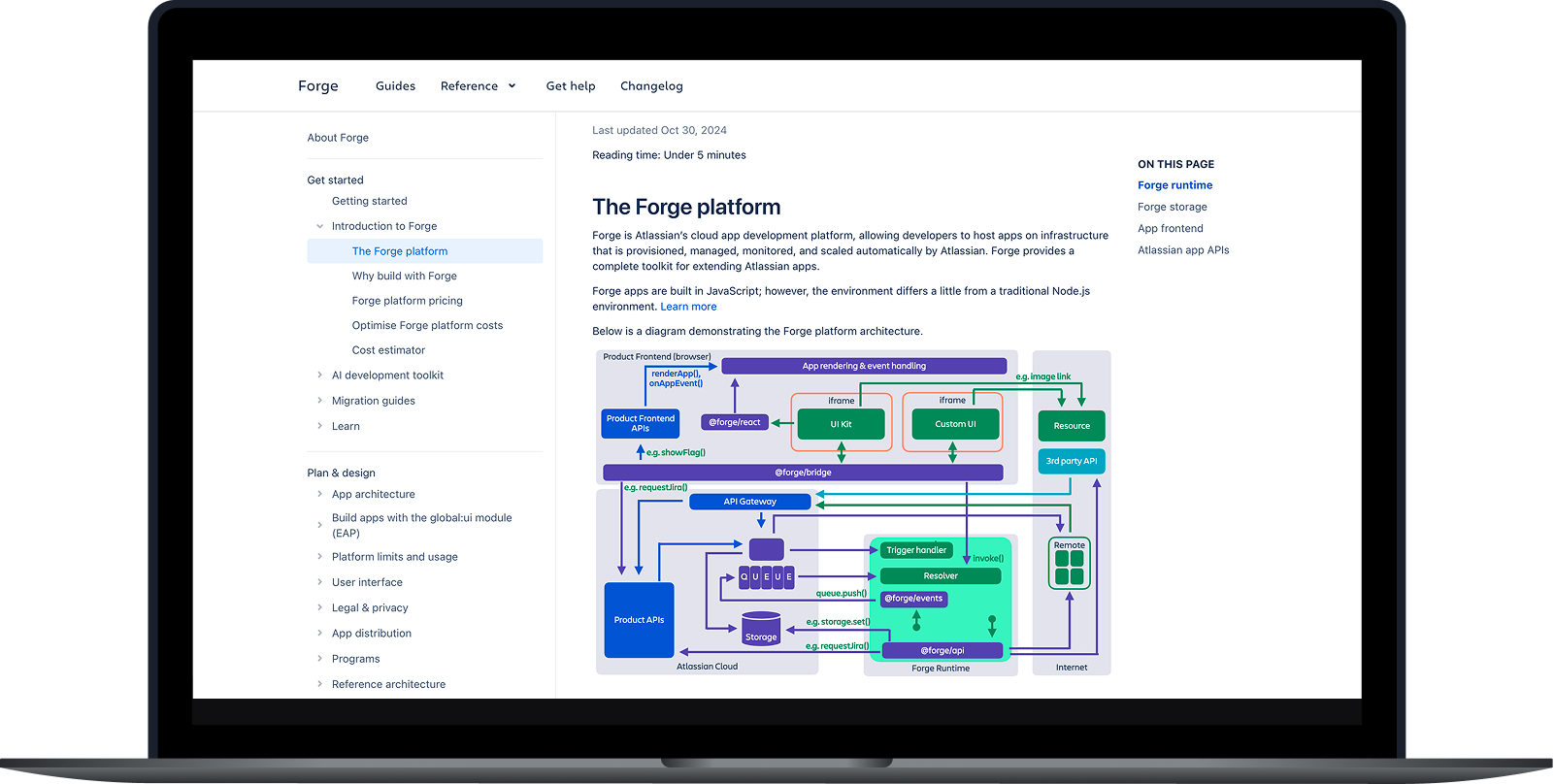Expand the Legal & privacy chevron
The image size is (1554, 784).
tap(319, 607)
